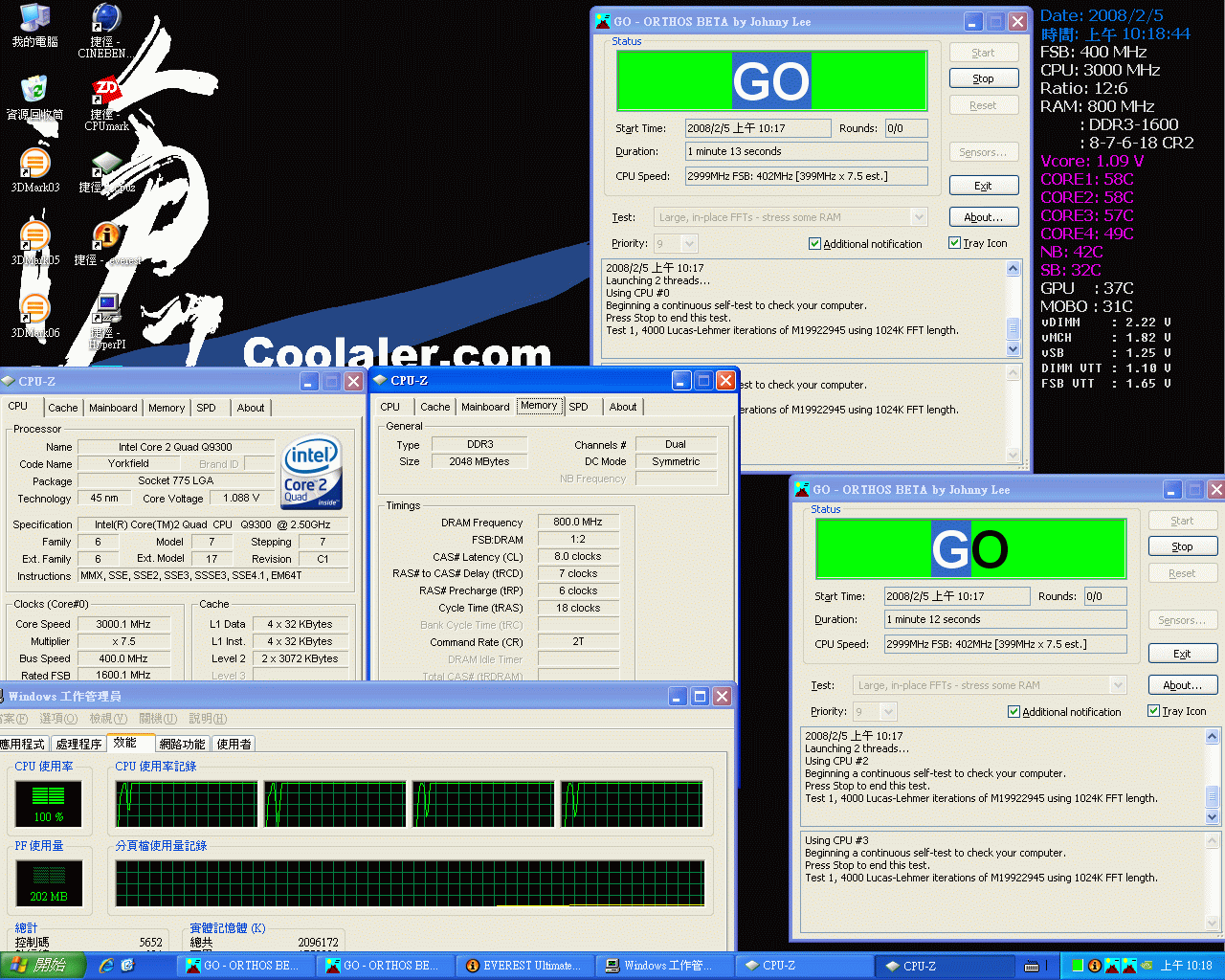Select the ZD CPUmark shortcut icon
The width and height of the screenshot is (1225, 980).
click(x=106, y=103)
